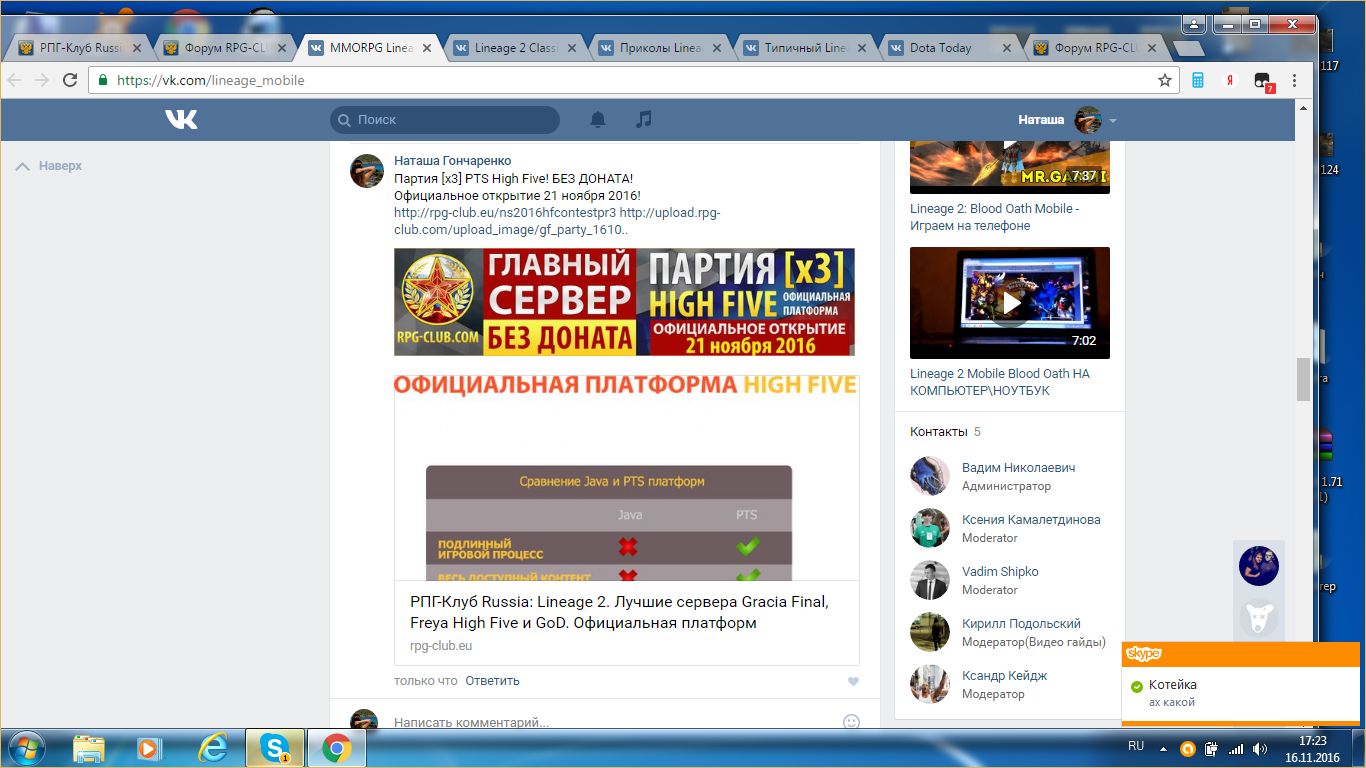This screenshot has width=1366, height=768.
Task: Click the VK search field
Action: [x=445, y=120]
